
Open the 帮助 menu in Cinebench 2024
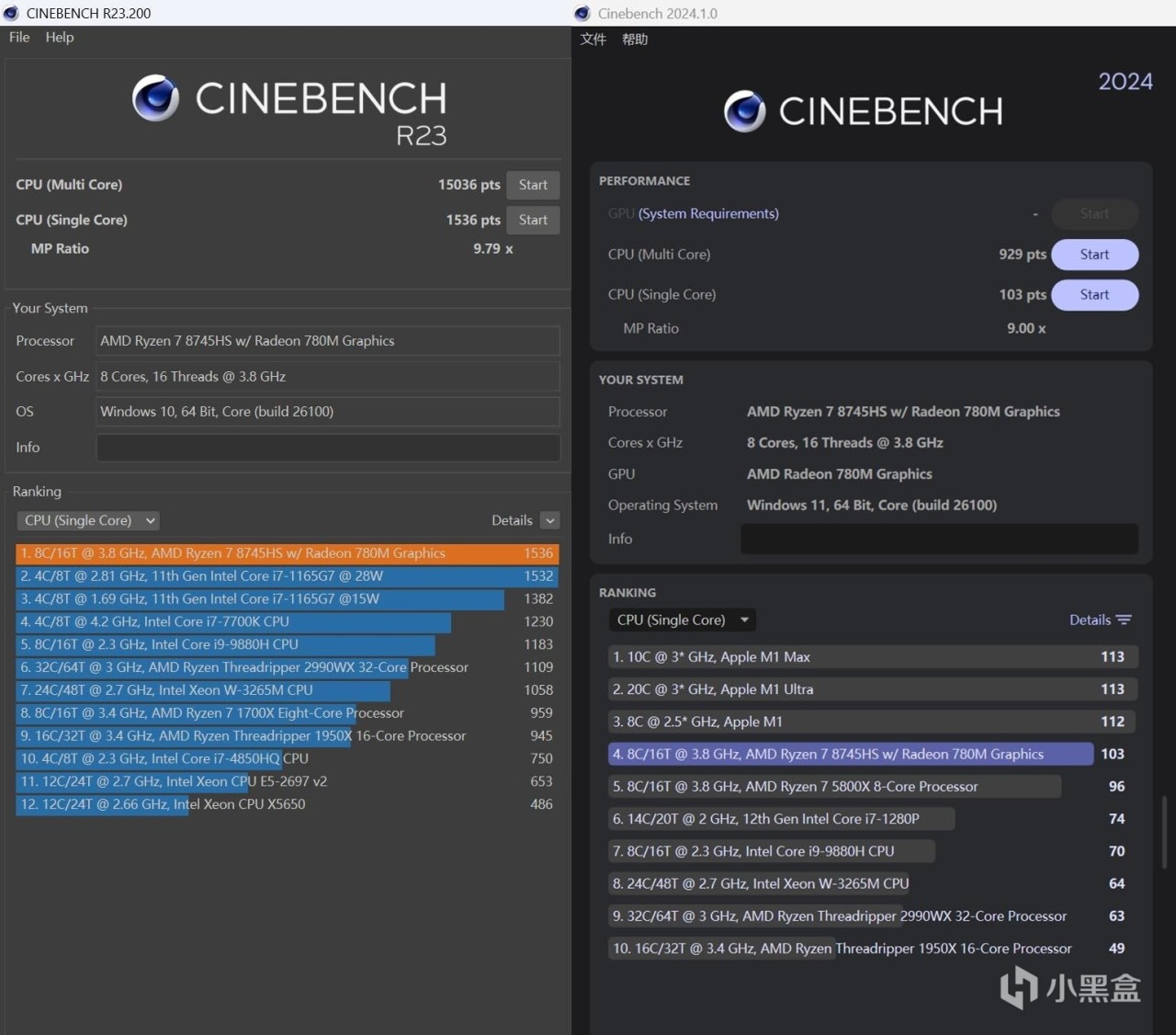(x=635, y=39)
